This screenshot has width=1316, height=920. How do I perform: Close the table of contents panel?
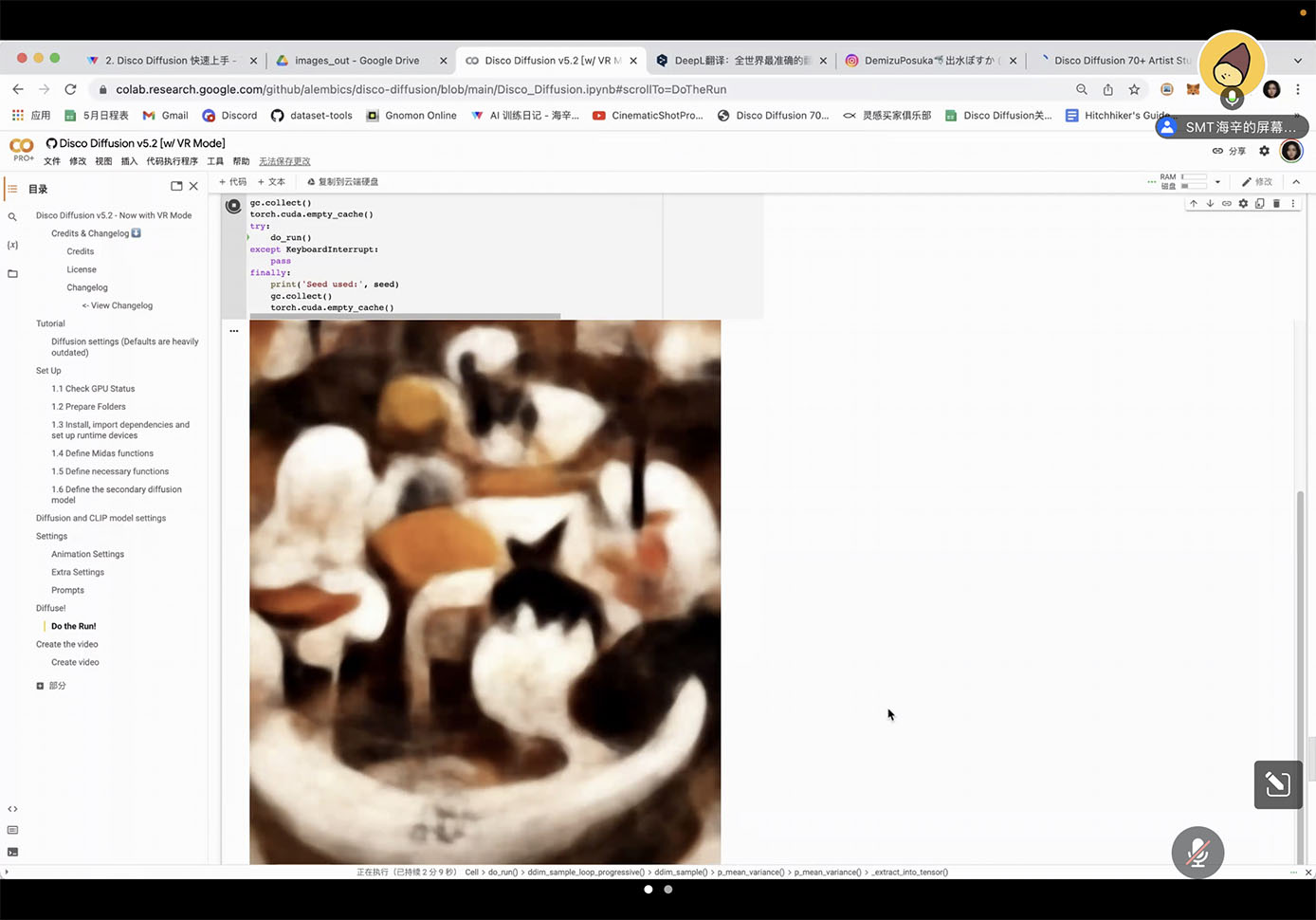tap(193, 186)
